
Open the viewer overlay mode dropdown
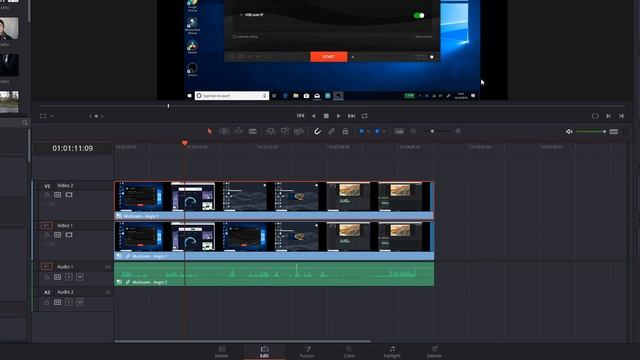click(x=52, y=116)
